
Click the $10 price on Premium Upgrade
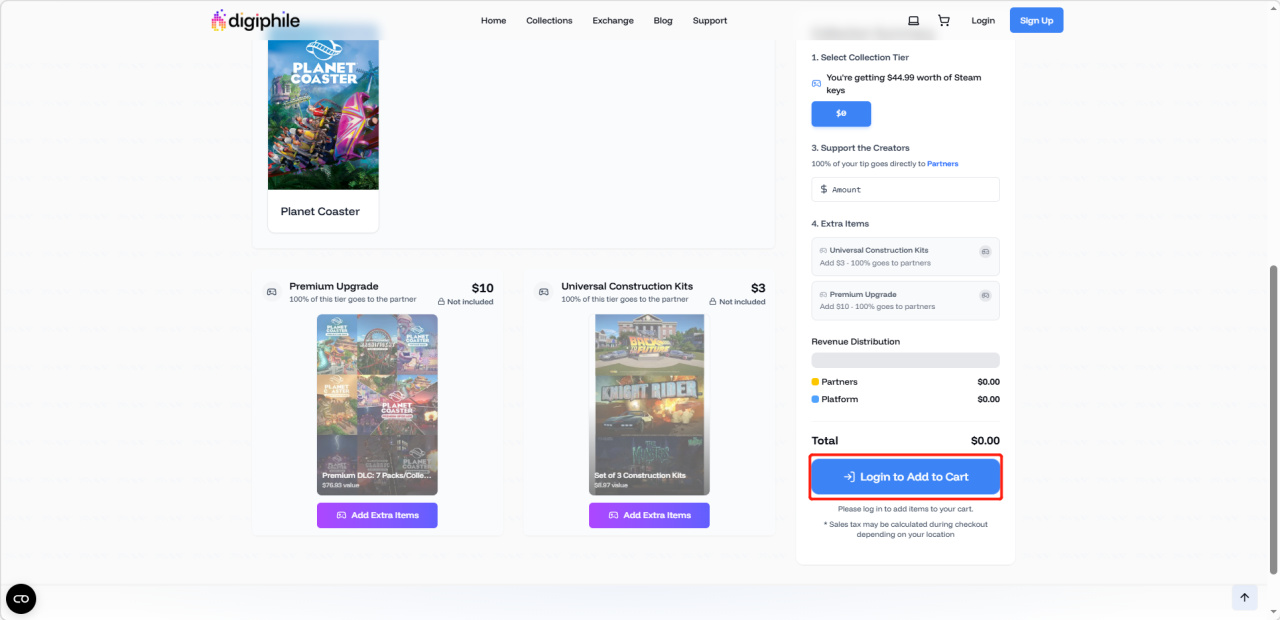(x=482, y=288)
